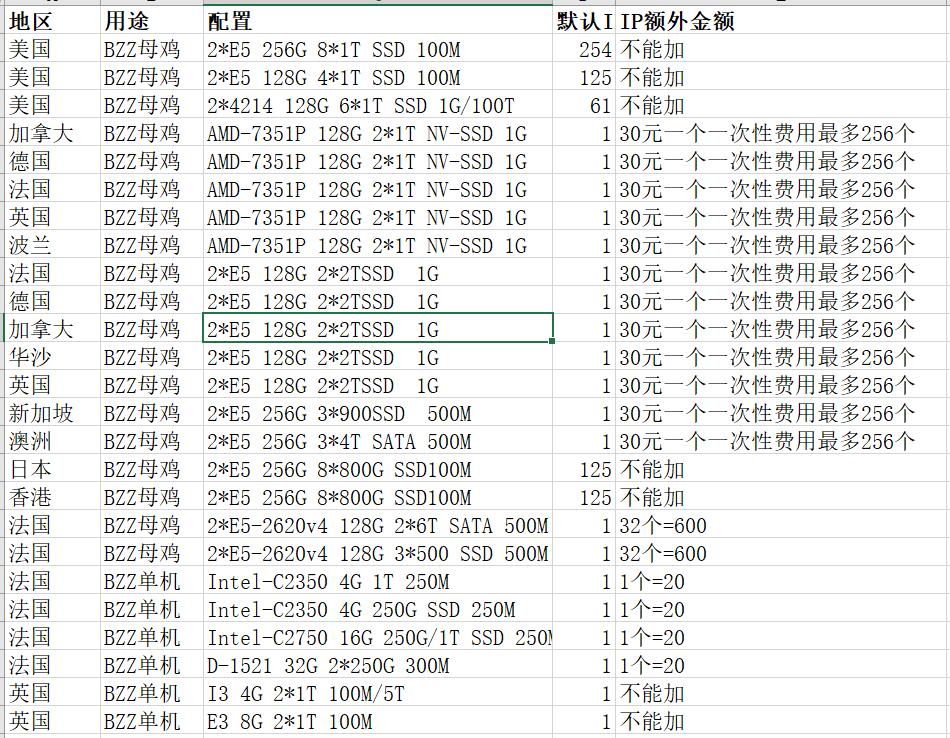
Task: Select the cell containing 254
Action: coord(583,49)
